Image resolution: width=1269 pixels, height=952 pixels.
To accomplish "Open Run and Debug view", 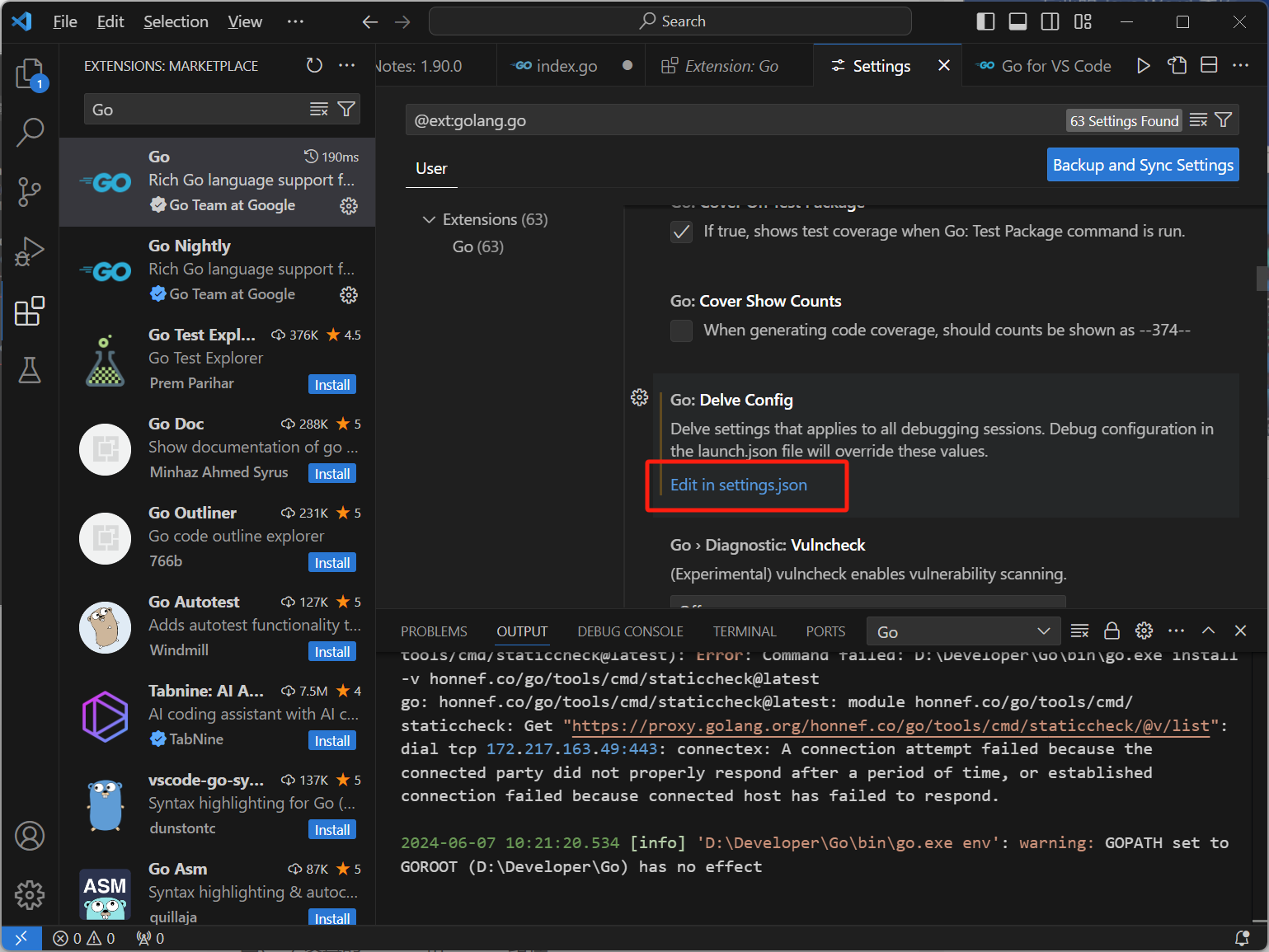I will pyautogui.click(x=31, y=251).
